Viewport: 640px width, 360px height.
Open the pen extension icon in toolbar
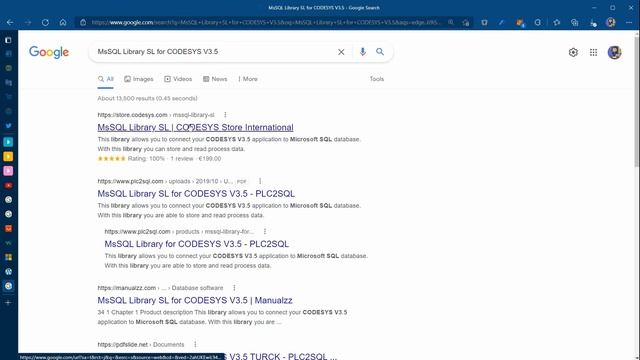[502, 22]
